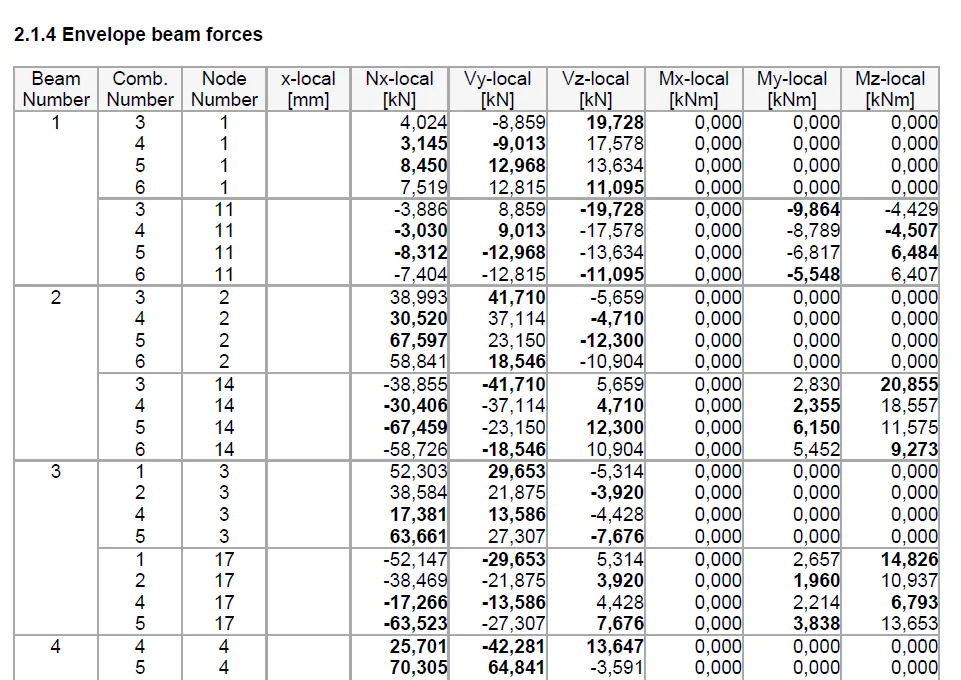Select the Nx-local value -30,406

coord(416,406)
